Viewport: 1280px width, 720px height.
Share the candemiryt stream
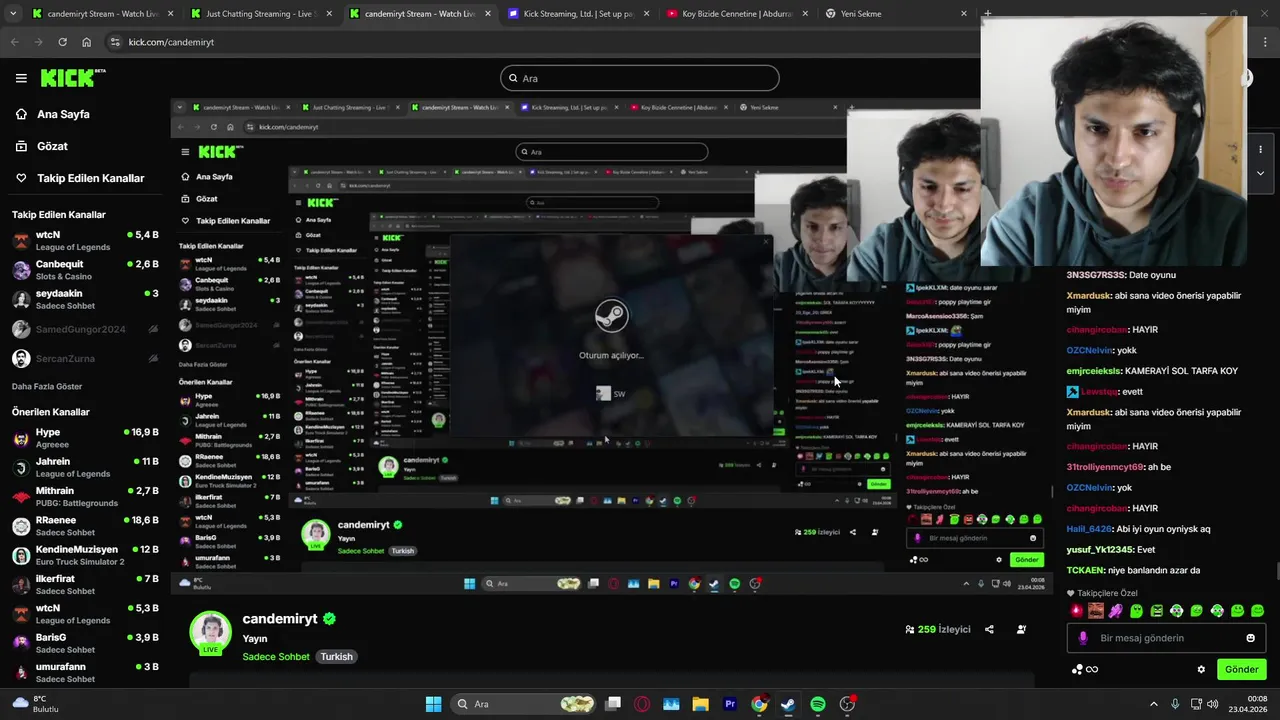[989, 630]
